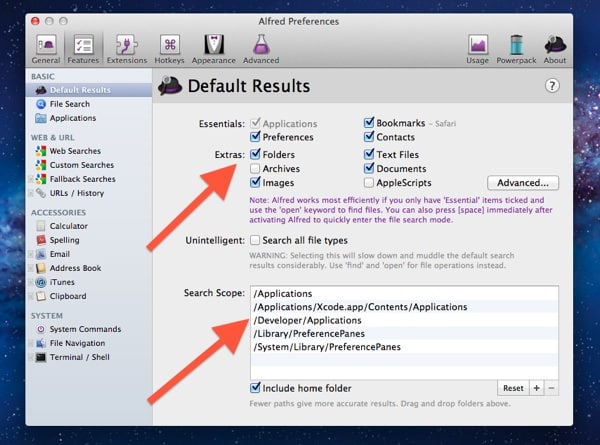Toggle the Folders checkbox
Viewport: 600px width, 445px height.
[255, 154]
